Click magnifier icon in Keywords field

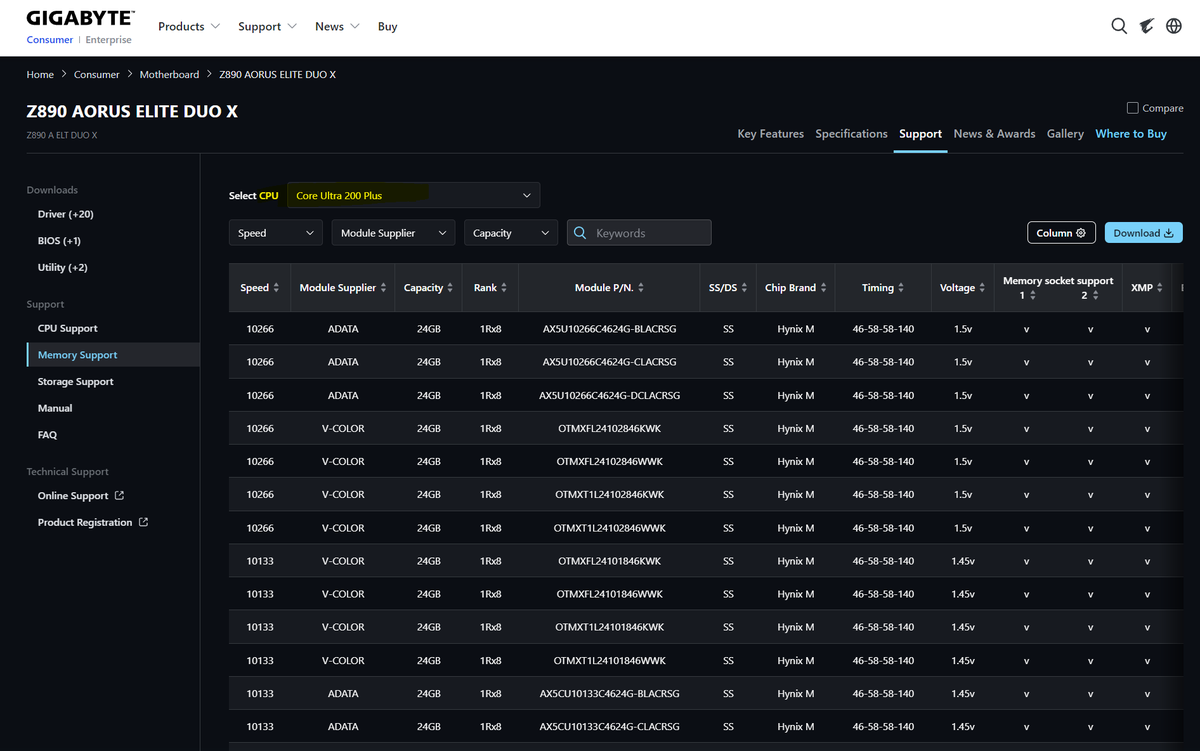click(x=580, y=233)
